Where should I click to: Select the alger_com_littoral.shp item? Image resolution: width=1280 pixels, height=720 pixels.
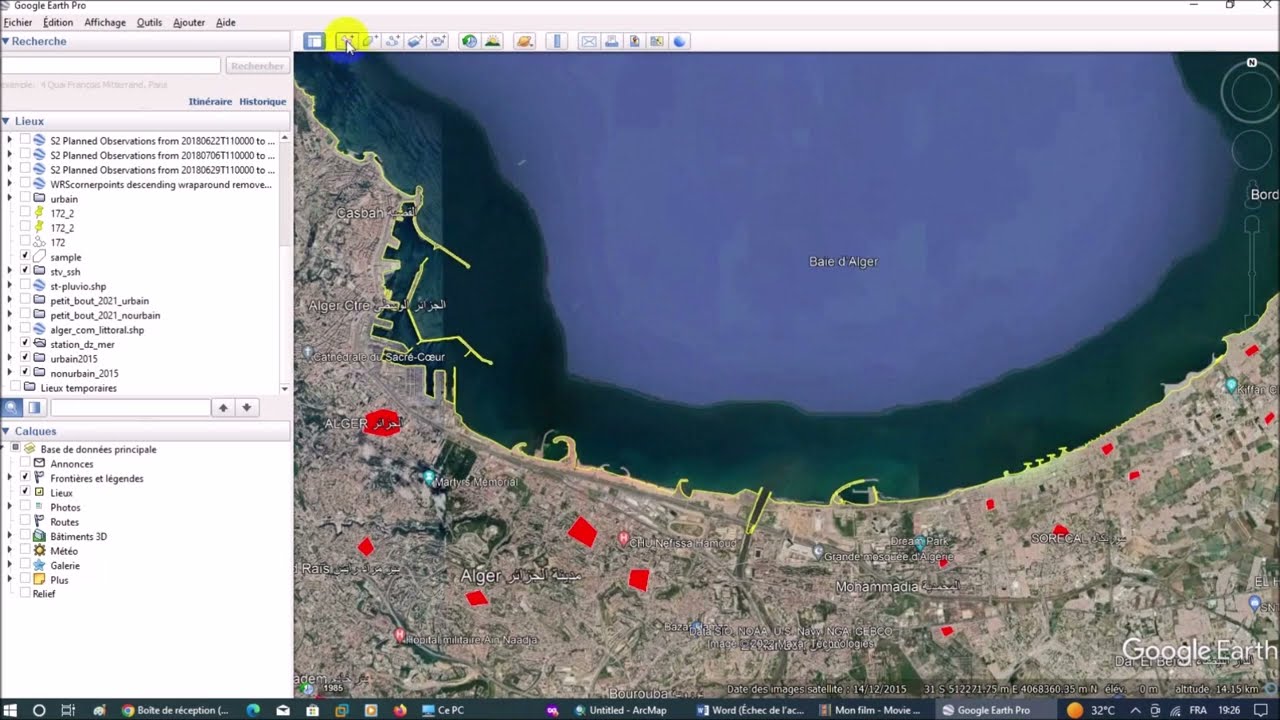click(97, 329)
